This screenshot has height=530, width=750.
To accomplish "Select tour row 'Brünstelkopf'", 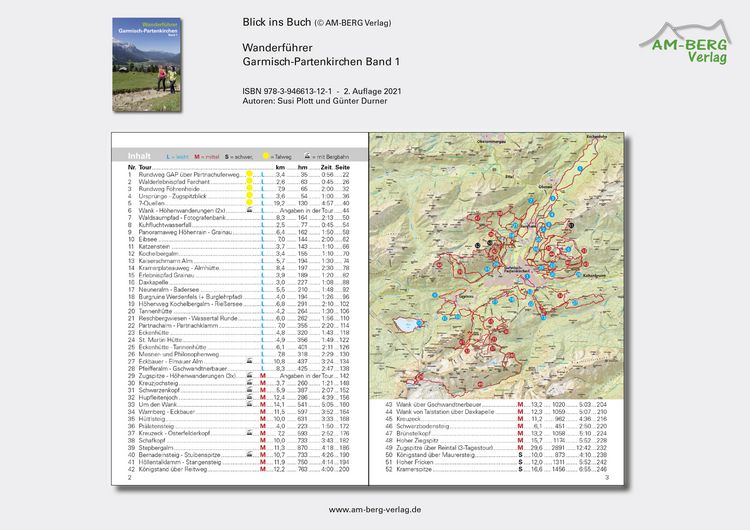I will click(x=496, y=433).
